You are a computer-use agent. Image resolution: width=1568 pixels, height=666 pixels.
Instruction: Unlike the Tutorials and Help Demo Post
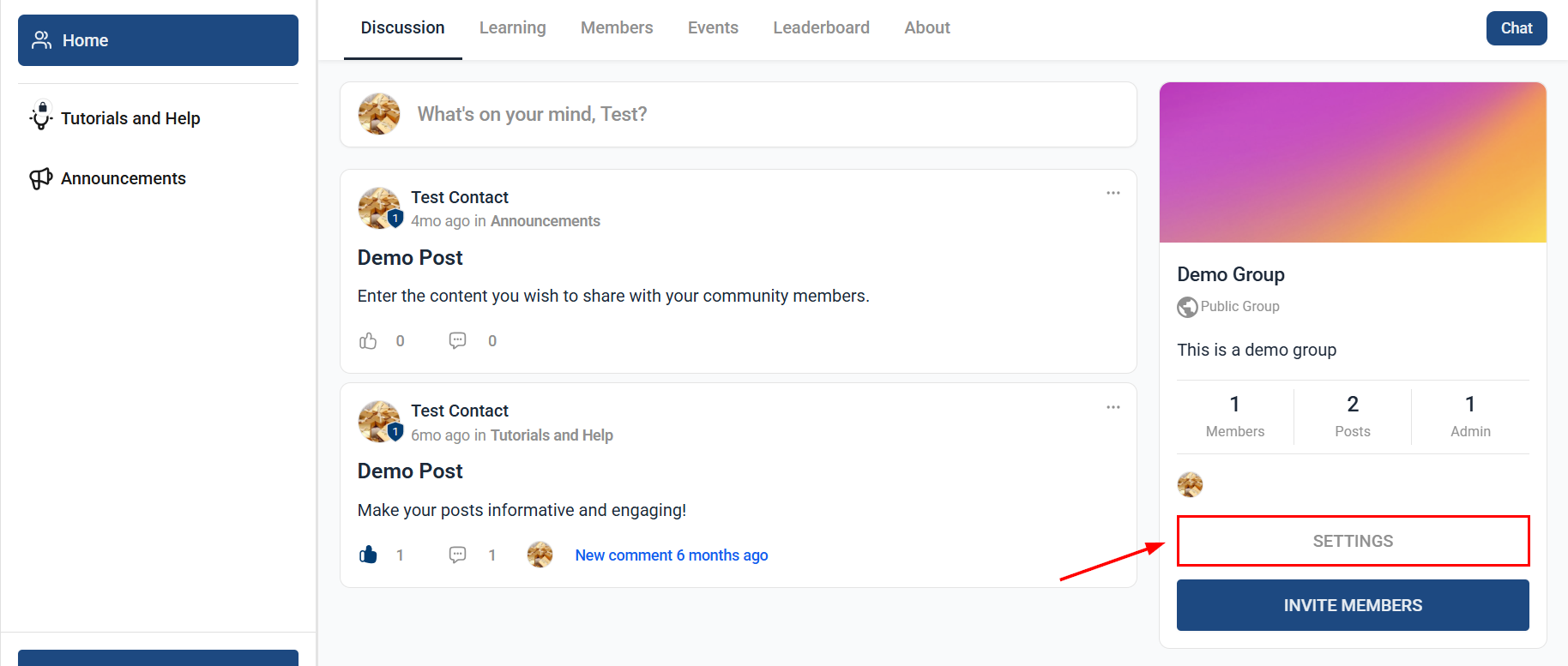coord(368,555)
